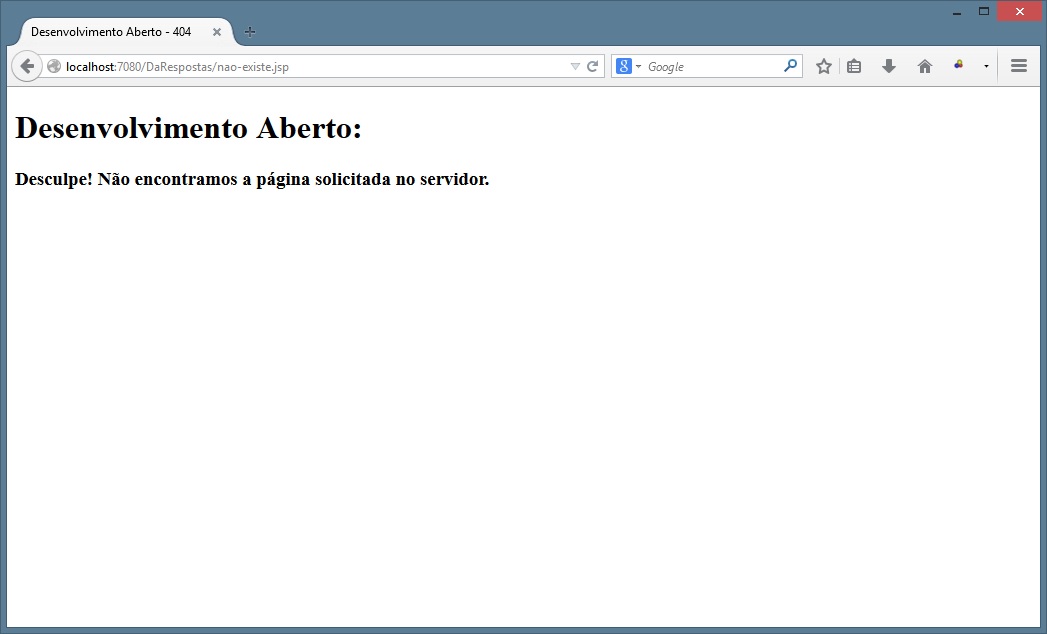Expand the add-on icon dropdown arrow
1047x634 pixels.
[986, 67]
